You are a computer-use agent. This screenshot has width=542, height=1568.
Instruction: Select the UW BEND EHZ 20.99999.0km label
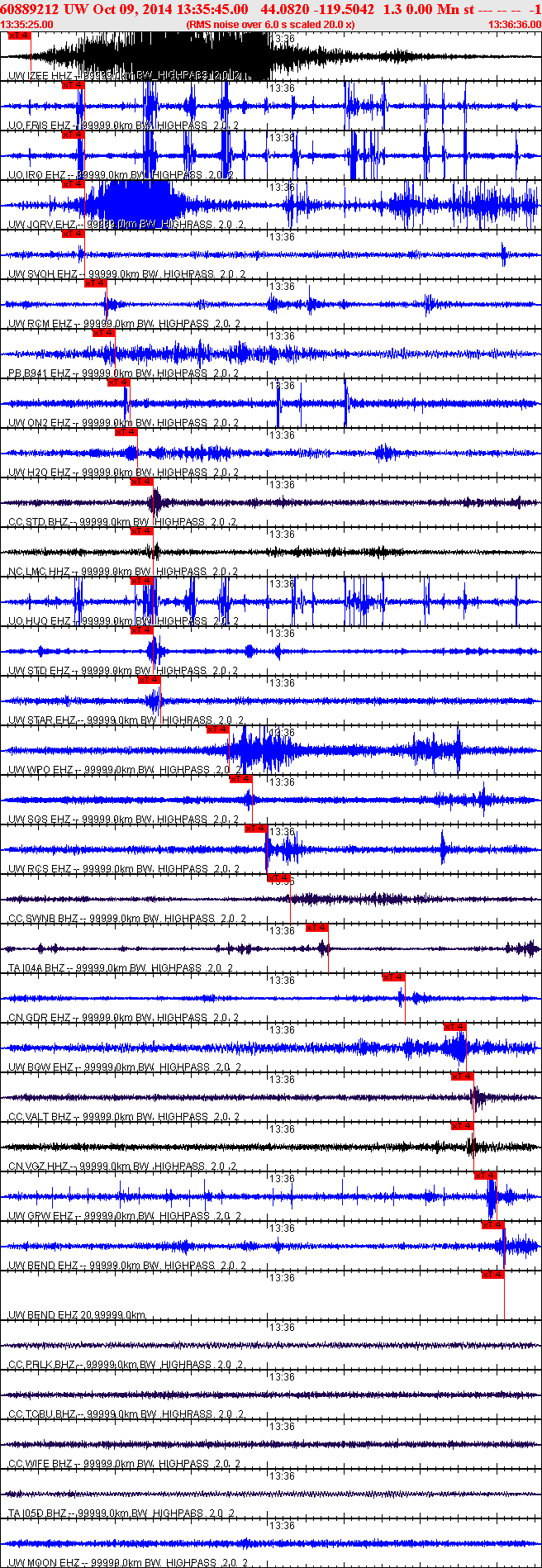(x=77, y=1315)
